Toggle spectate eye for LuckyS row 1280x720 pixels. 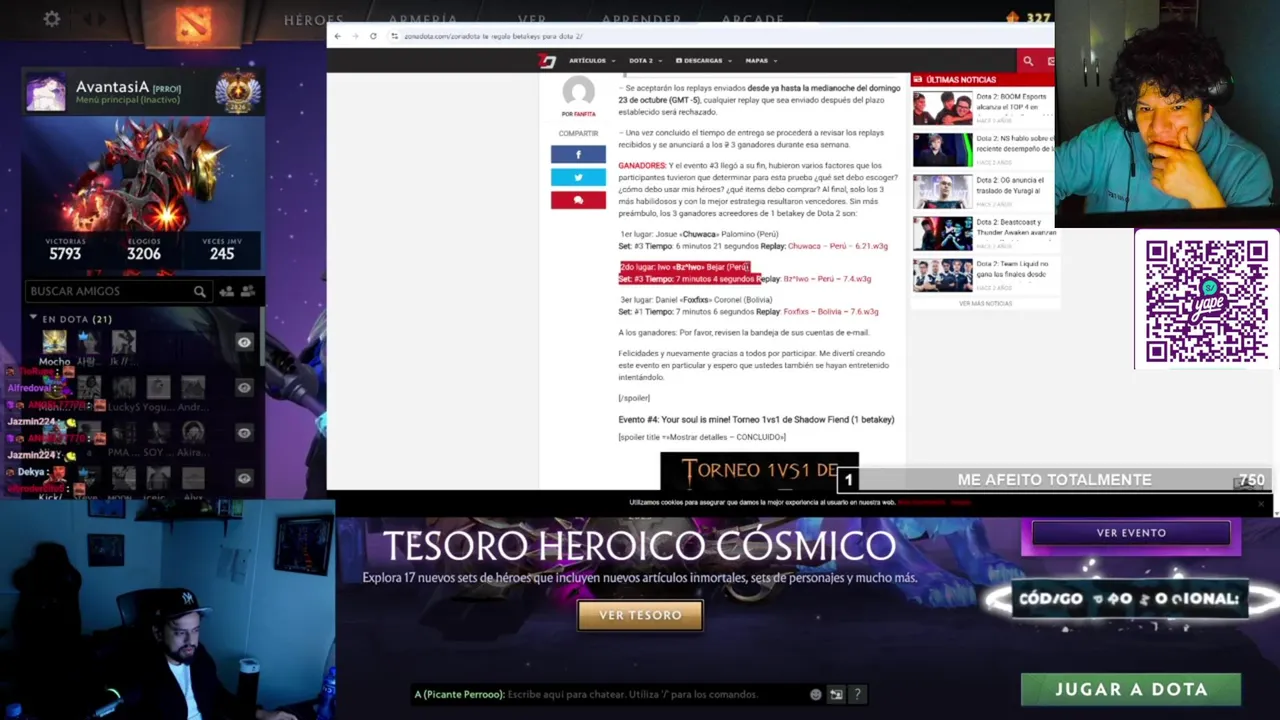coord(244,388)
